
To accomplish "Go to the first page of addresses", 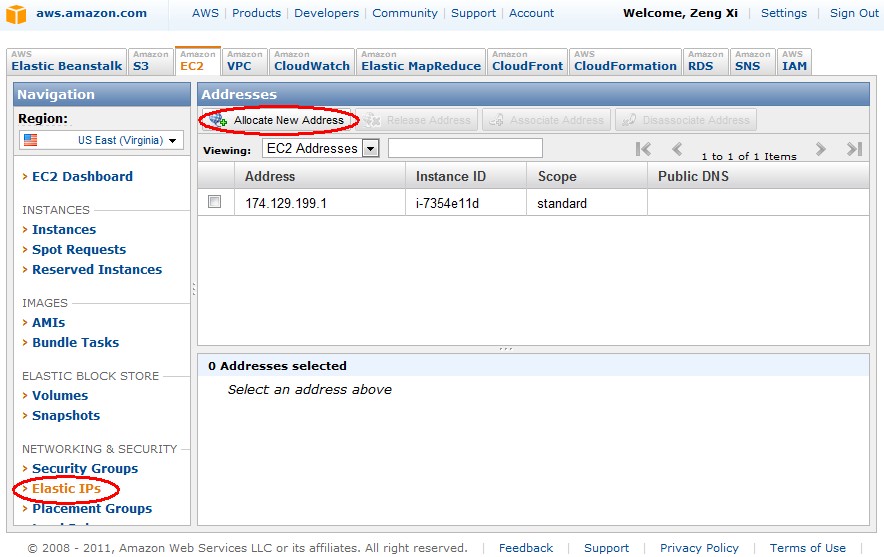I will coord(643,149).
